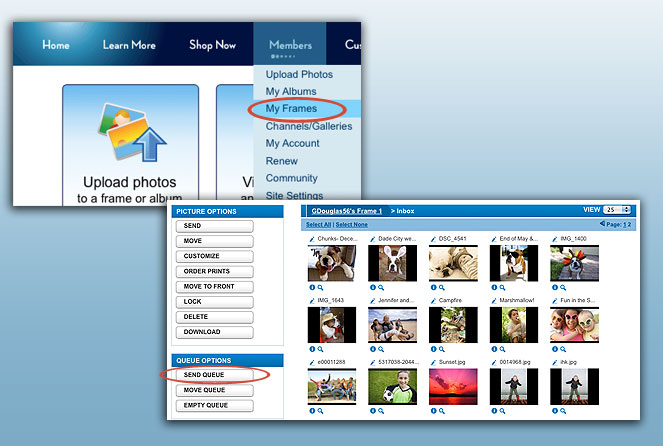Click the SEND QUEUE button
Image resolution: width=663 pixels, height=446 pixels.
click(x=215, y=375)
